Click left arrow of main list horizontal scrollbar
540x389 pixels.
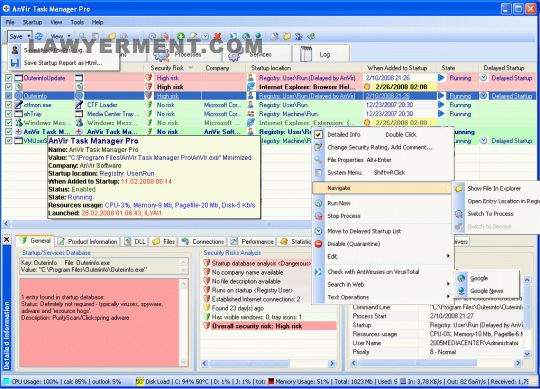[x=6, y=223]
